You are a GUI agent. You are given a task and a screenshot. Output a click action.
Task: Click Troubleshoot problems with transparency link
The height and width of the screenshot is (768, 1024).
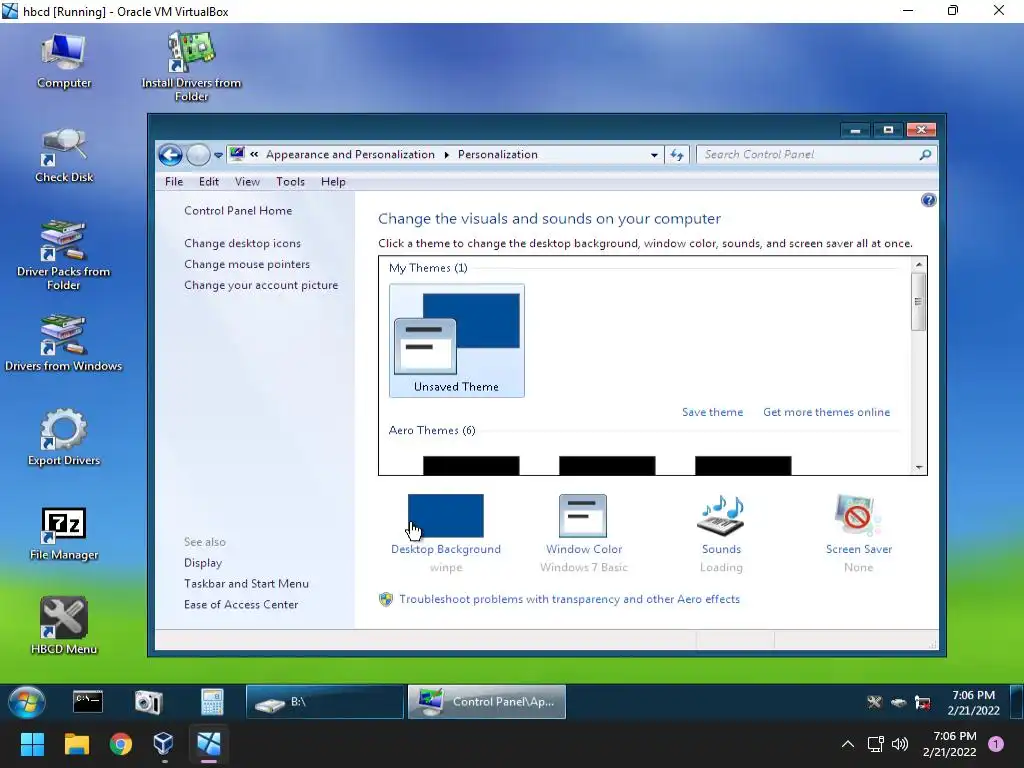pos(569,599)
